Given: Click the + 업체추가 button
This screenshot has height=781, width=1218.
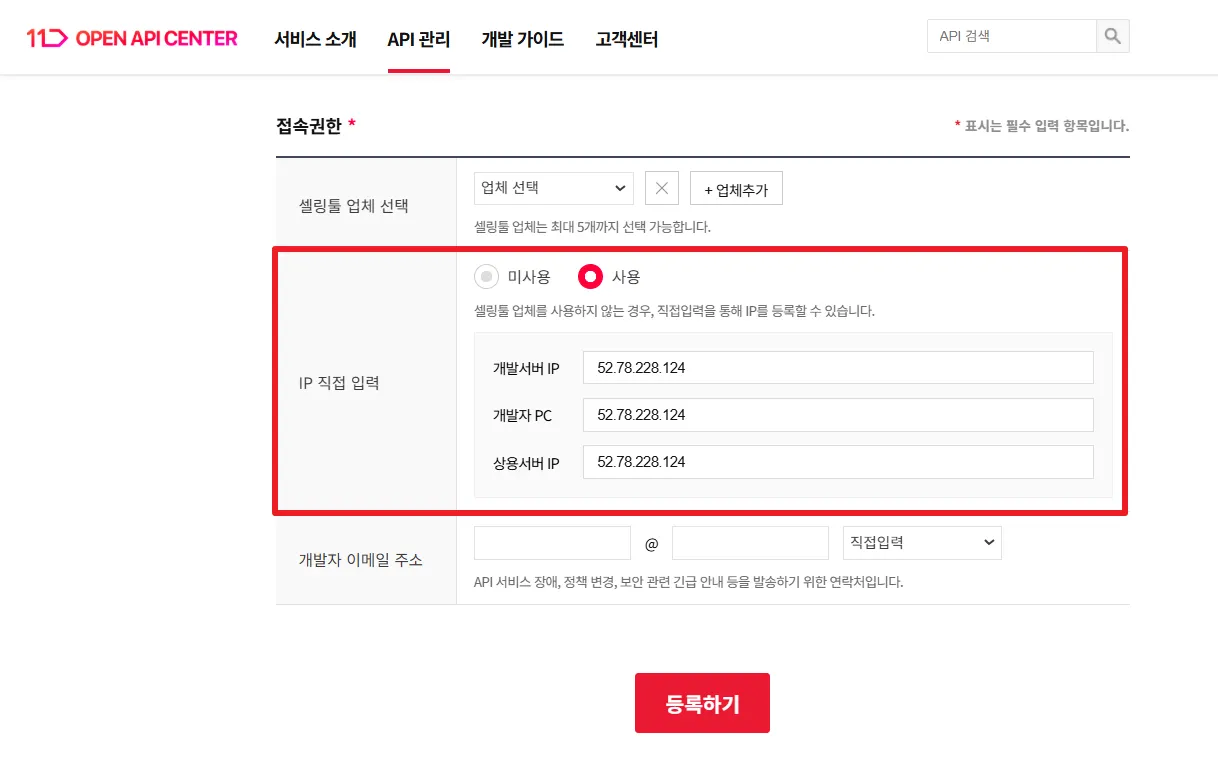Looking at the screenshot, I should 736,188.
